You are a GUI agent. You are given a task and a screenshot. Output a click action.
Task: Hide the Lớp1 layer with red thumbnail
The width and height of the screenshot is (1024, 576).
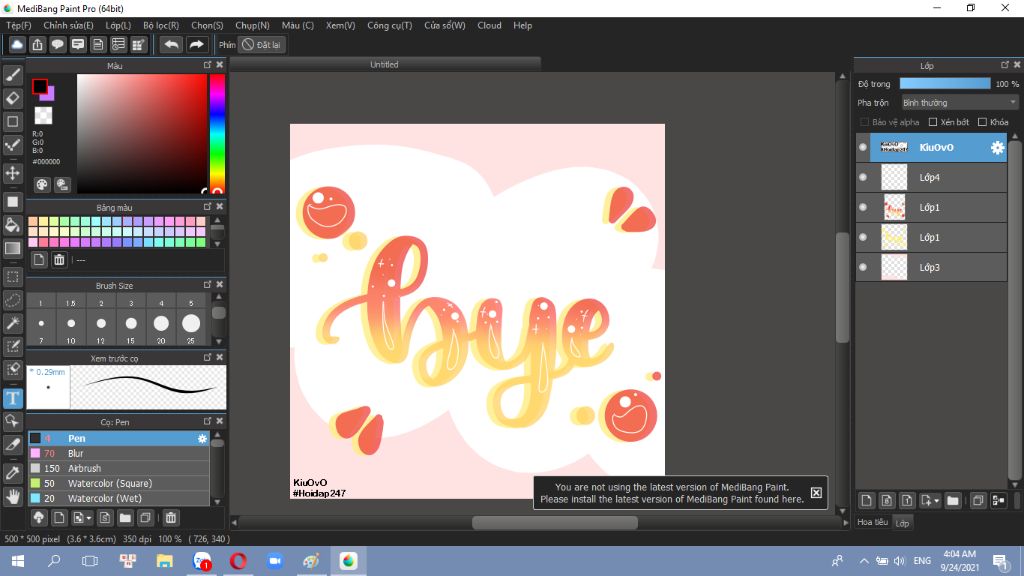863,208
